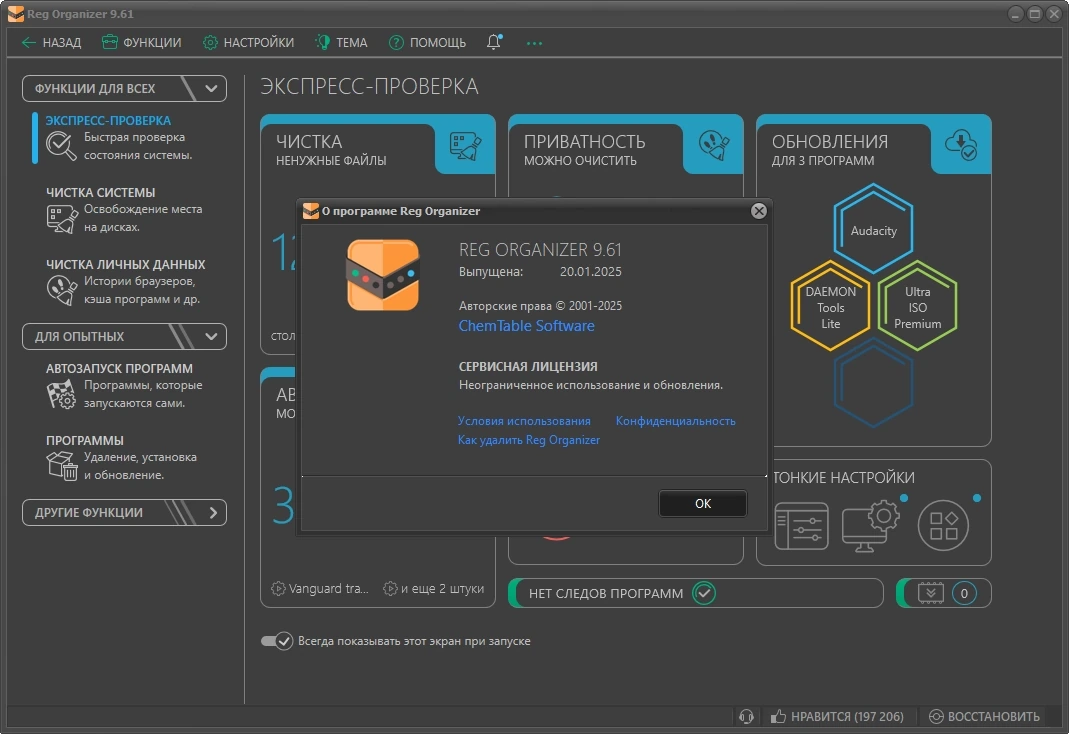Viewport: 1069px width, 734px height.
Task: Open the ChemTable Software link
Action: pos(526,326)
